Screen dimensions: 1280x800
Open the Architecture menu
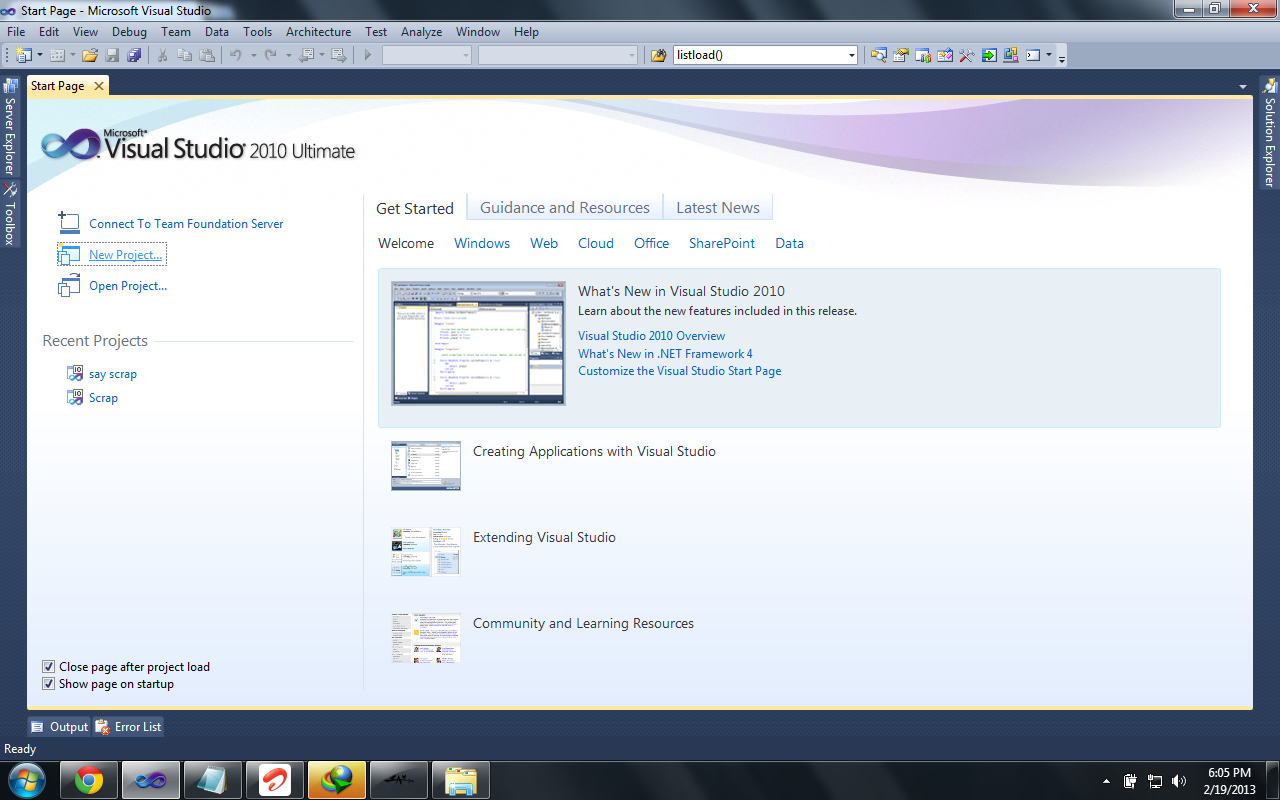(x=319, y=32)
